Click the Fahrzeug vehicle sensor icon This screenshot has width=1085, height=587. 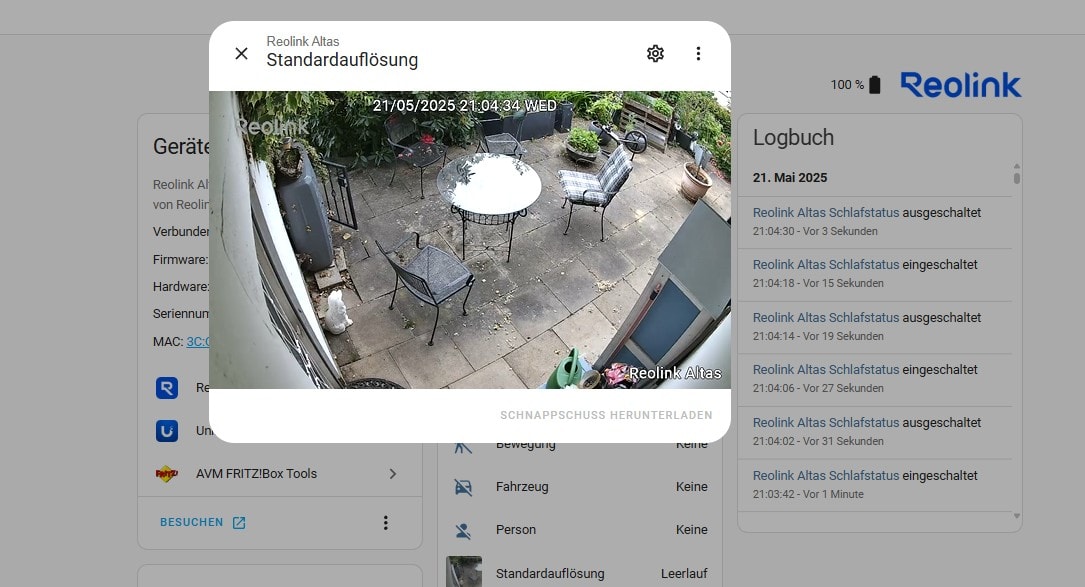coord(463,487)
